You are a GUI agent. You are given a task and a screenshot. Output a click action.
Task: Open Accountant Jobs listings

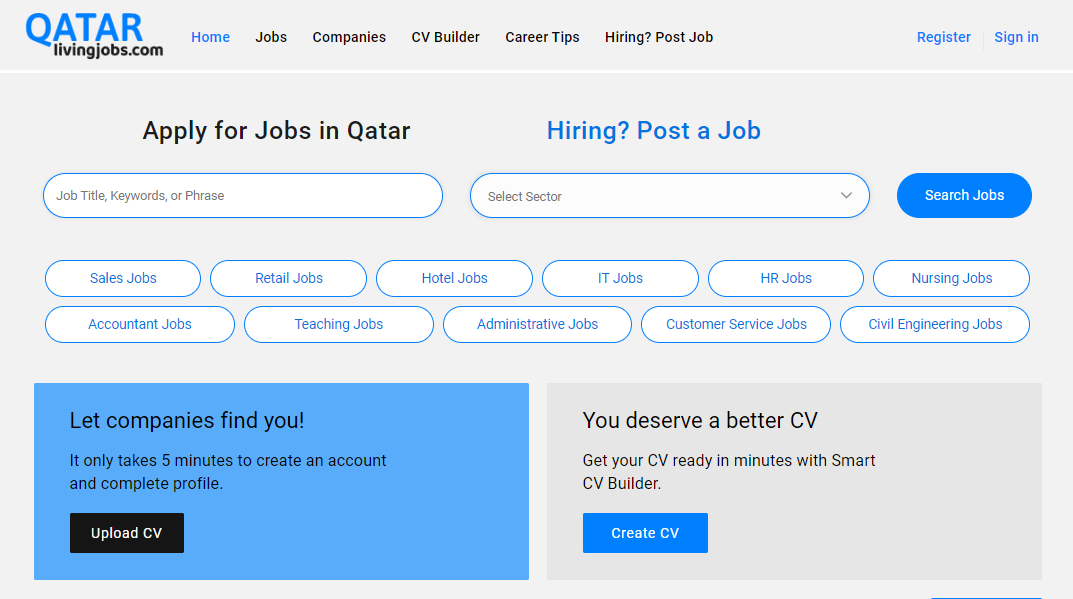coord(140,324)
